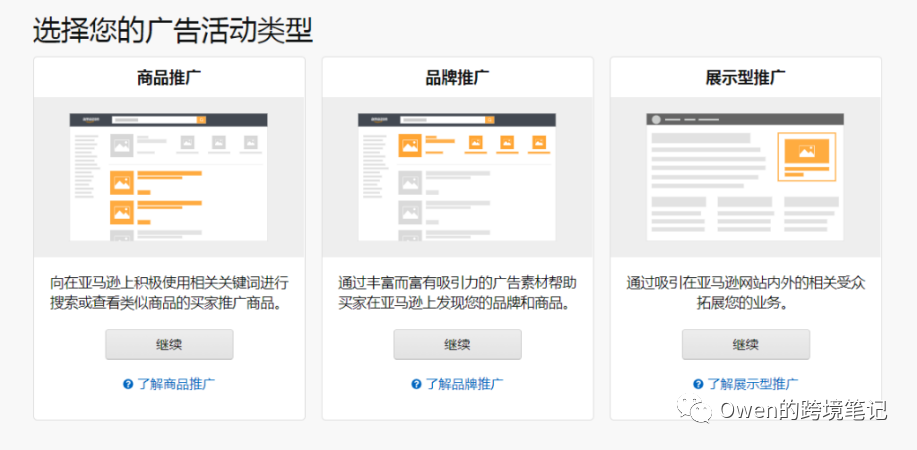Click the 品牌推广 card title
The image size is (917, 450).
pos(457,77)
